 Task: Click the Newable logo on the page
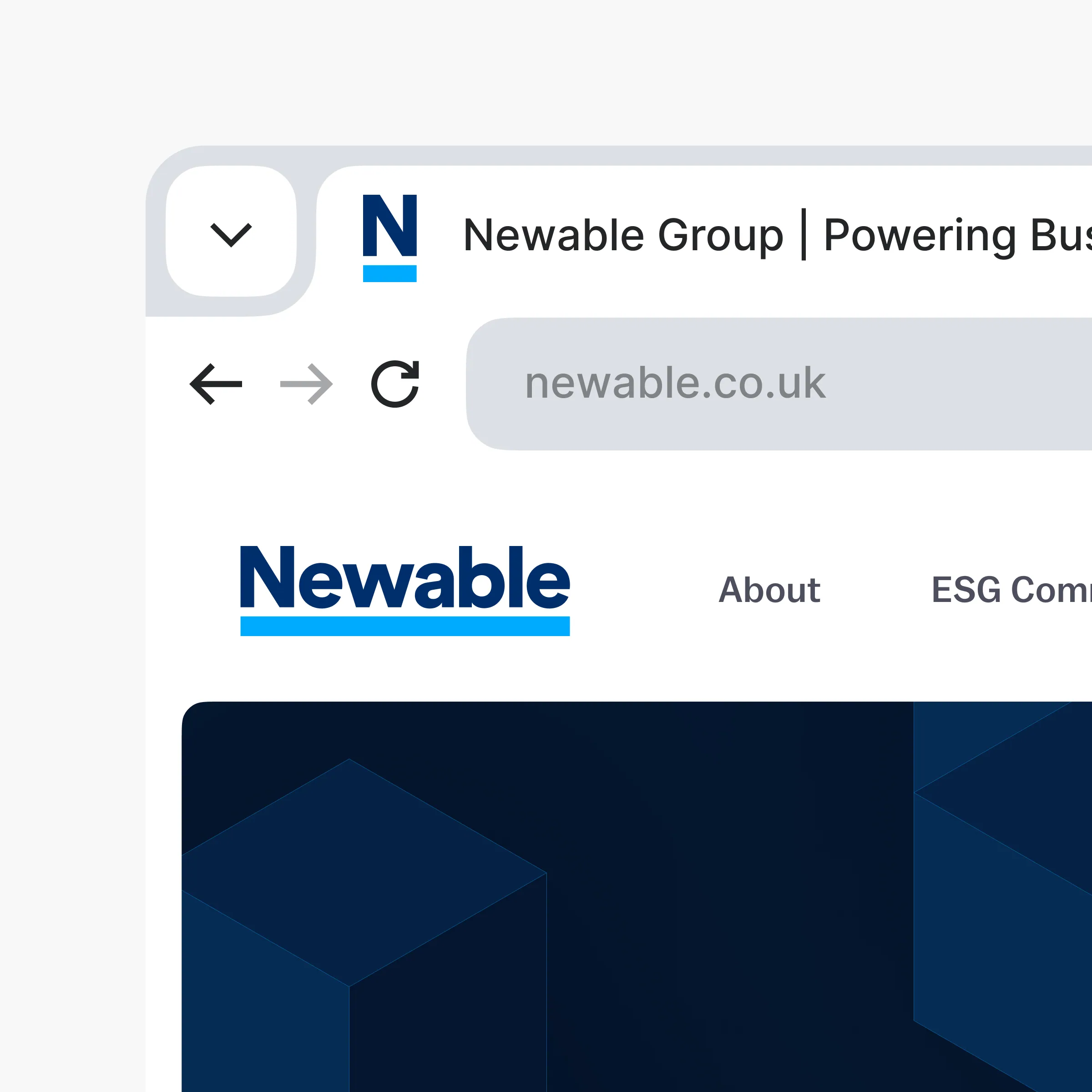point(404,591)
